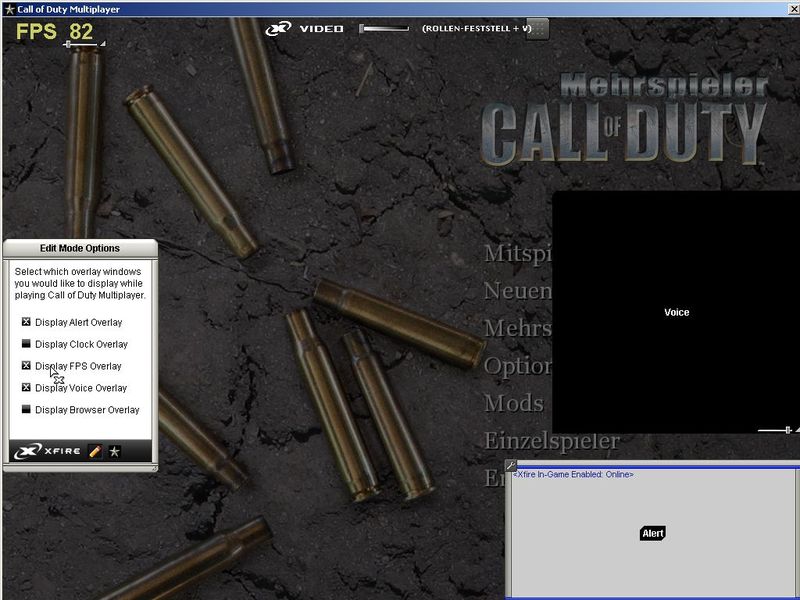Viewport: 800px width, 600px height.
Task: Uncheck Display Alert Overlay
Action: pos(26,322)
